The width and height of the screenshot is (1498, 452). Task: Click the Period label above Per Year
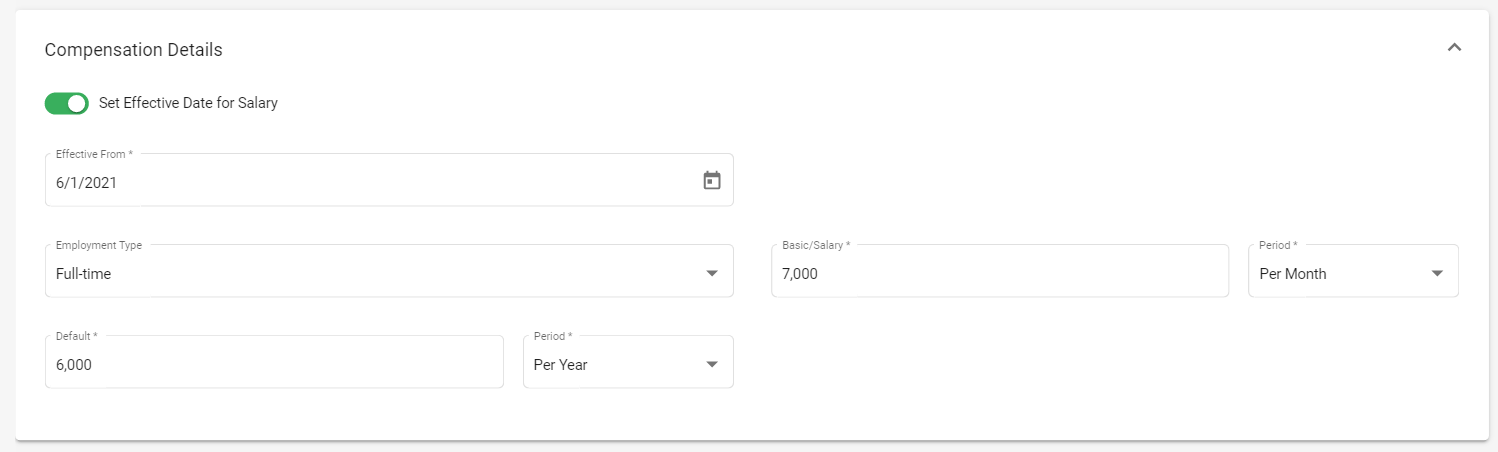(553, 336)
